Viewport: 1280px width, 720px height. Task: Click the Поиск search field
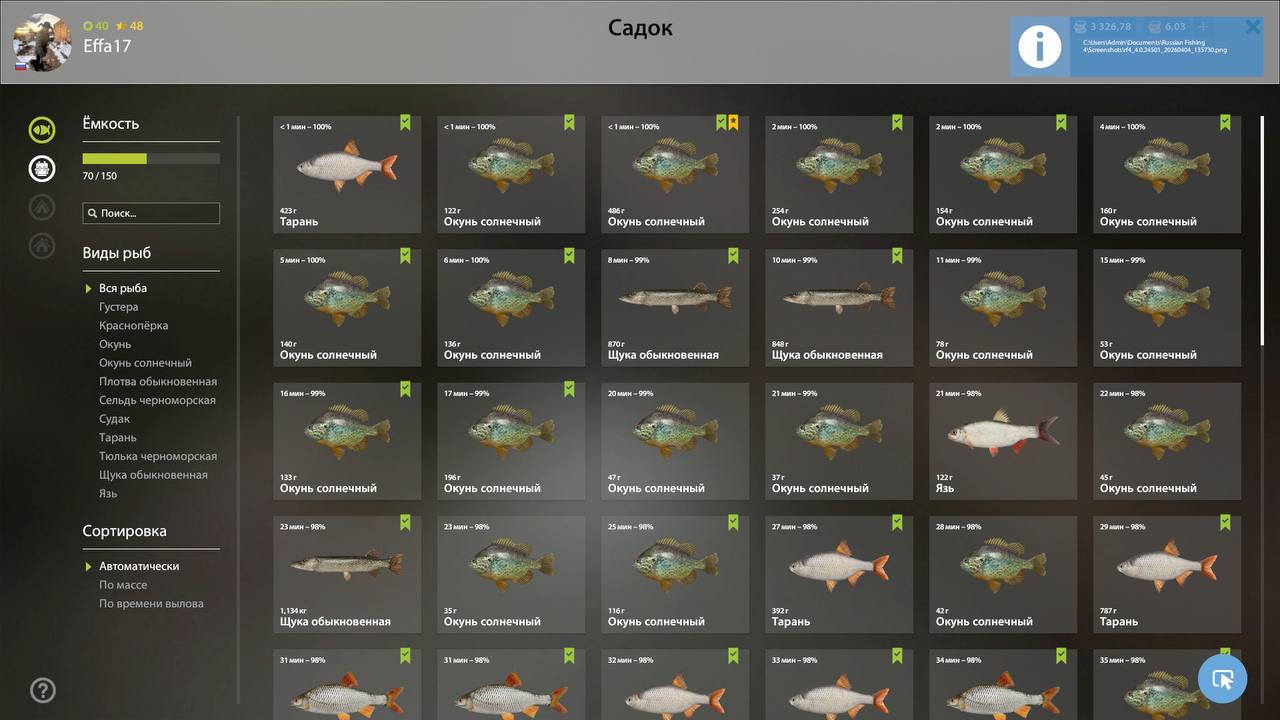pos(151,213)
